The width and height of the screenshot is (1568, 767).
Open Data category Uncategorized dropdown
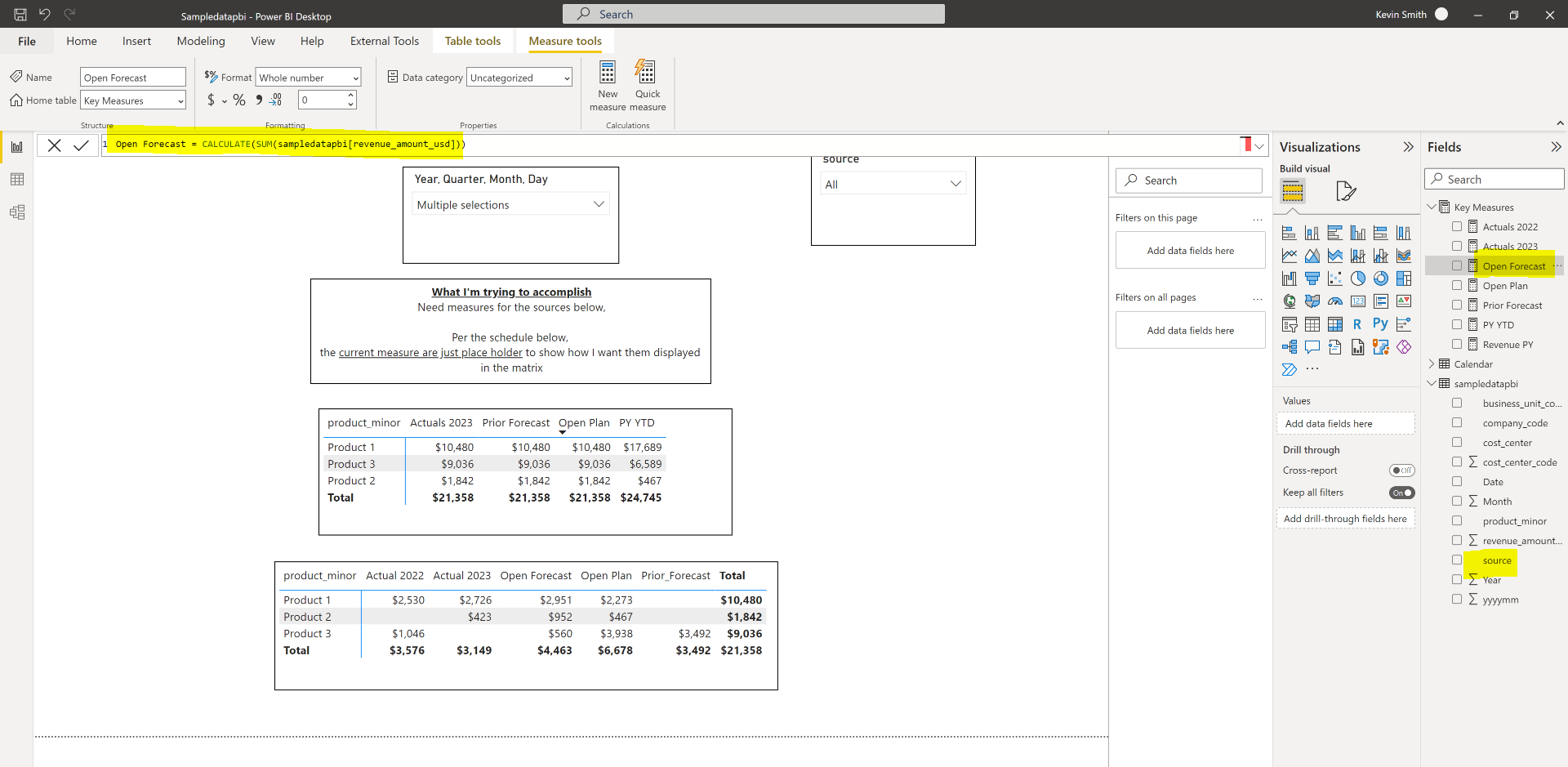coord(519,78)
